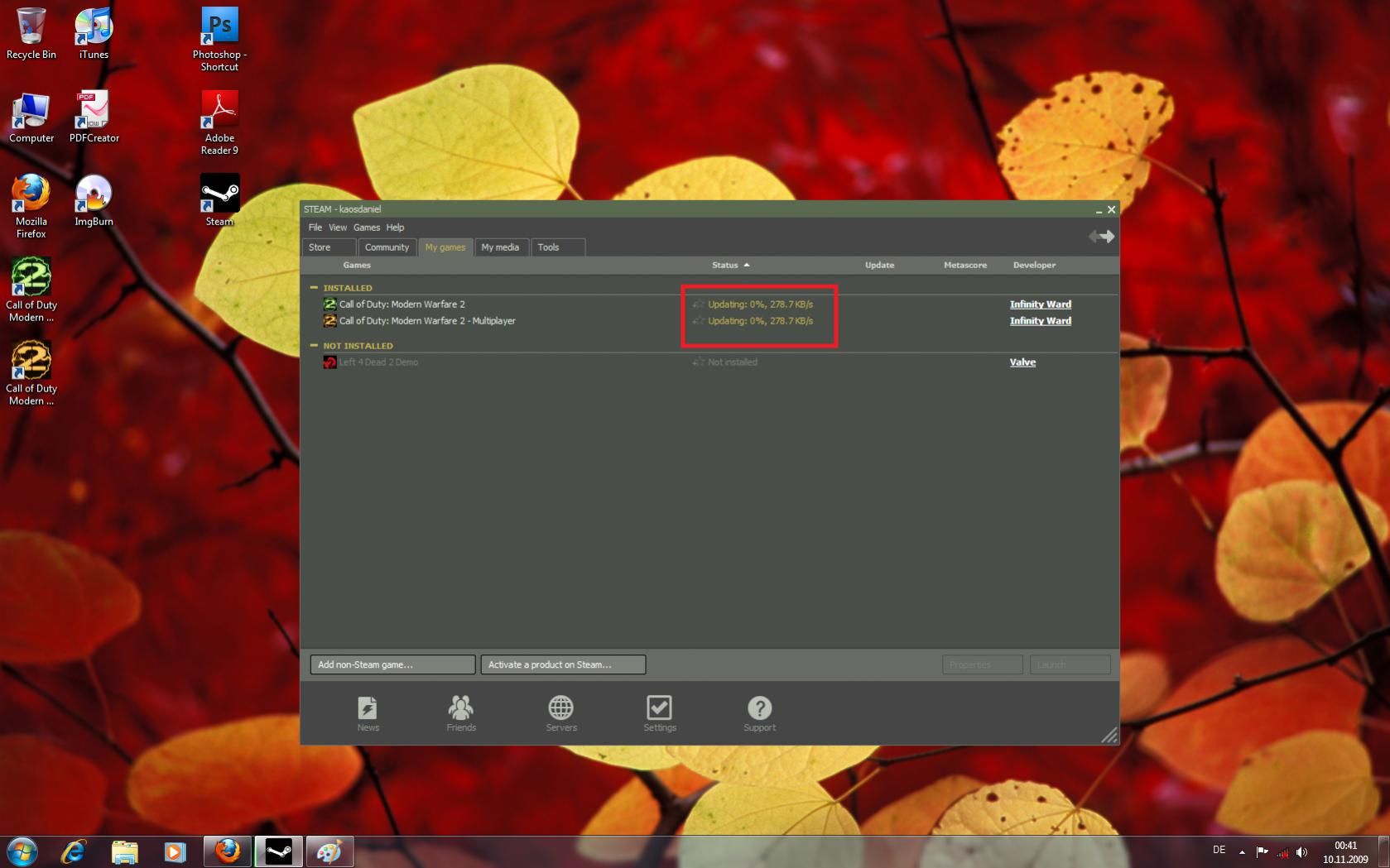Viewport: 1390px width, 868px height.
Task: Collapse the INSTALLED games section
Action: (x=314, y=288)
